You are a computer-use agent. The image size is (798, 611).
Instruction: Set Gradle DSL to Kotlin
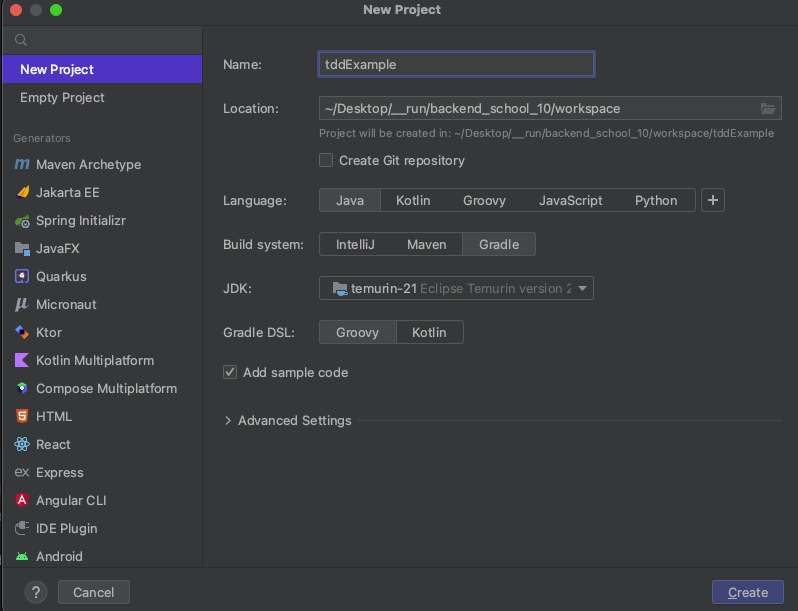(x=429, y=332)
